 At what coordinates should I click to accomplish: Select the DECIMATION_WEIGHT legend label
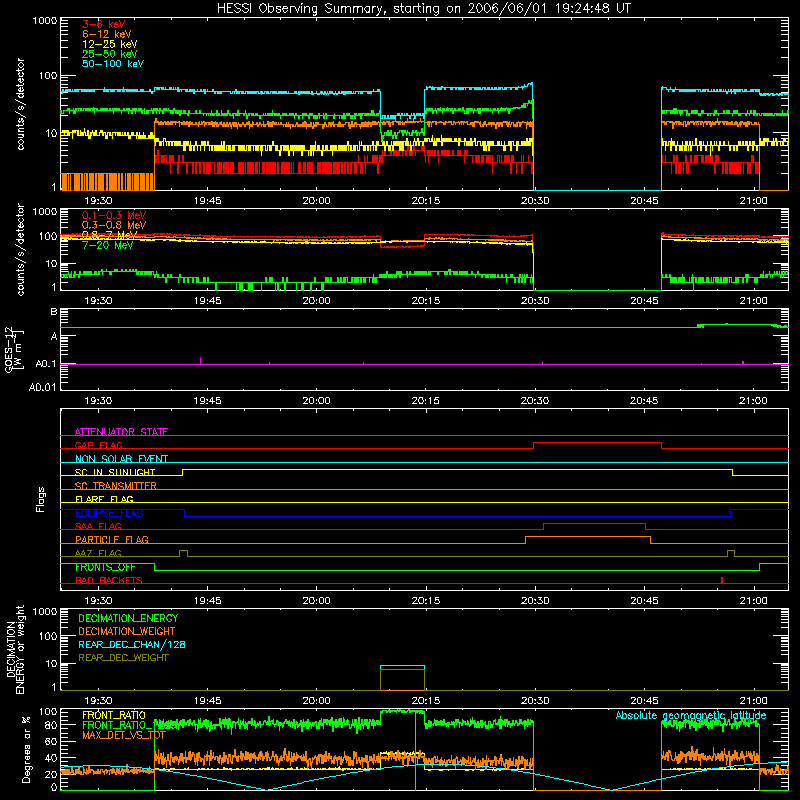click(x=127, y=632)
